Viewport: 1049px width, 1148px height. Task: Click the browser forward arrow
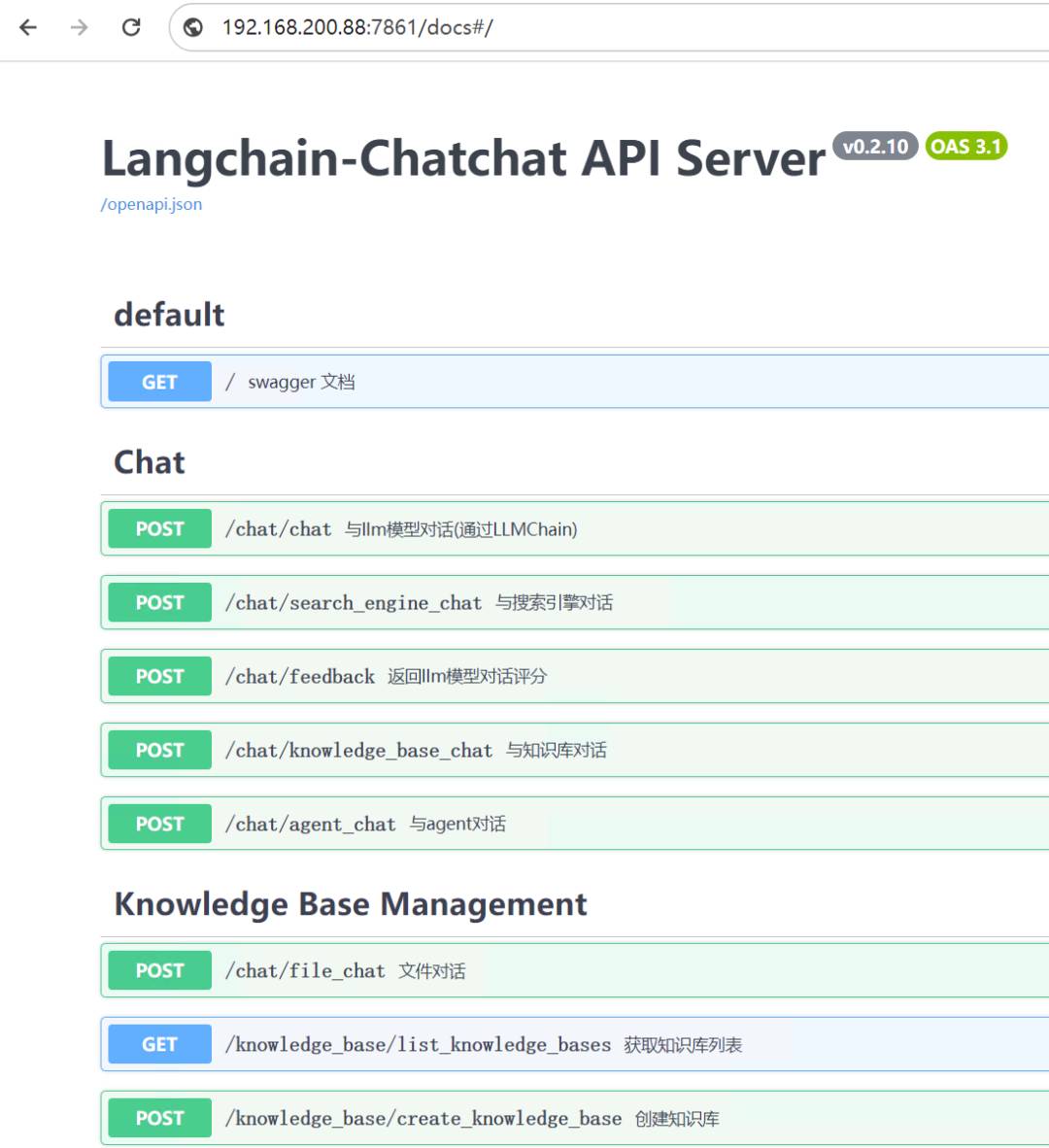(79, 28)
